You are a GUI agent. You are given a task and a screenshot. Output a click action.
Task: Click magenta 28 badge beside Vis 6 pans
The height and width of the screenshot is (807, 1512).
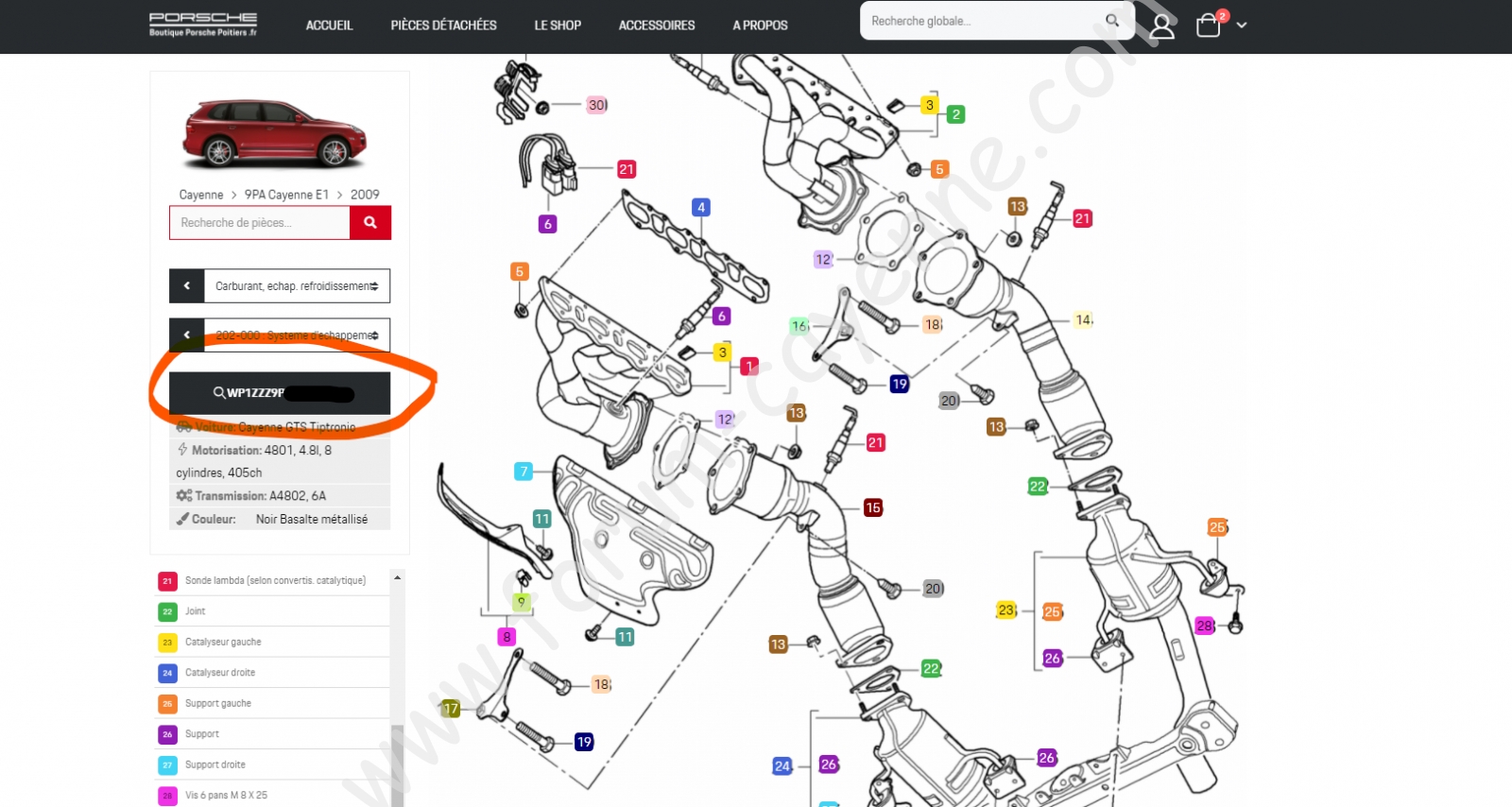[x=167, y=796]
